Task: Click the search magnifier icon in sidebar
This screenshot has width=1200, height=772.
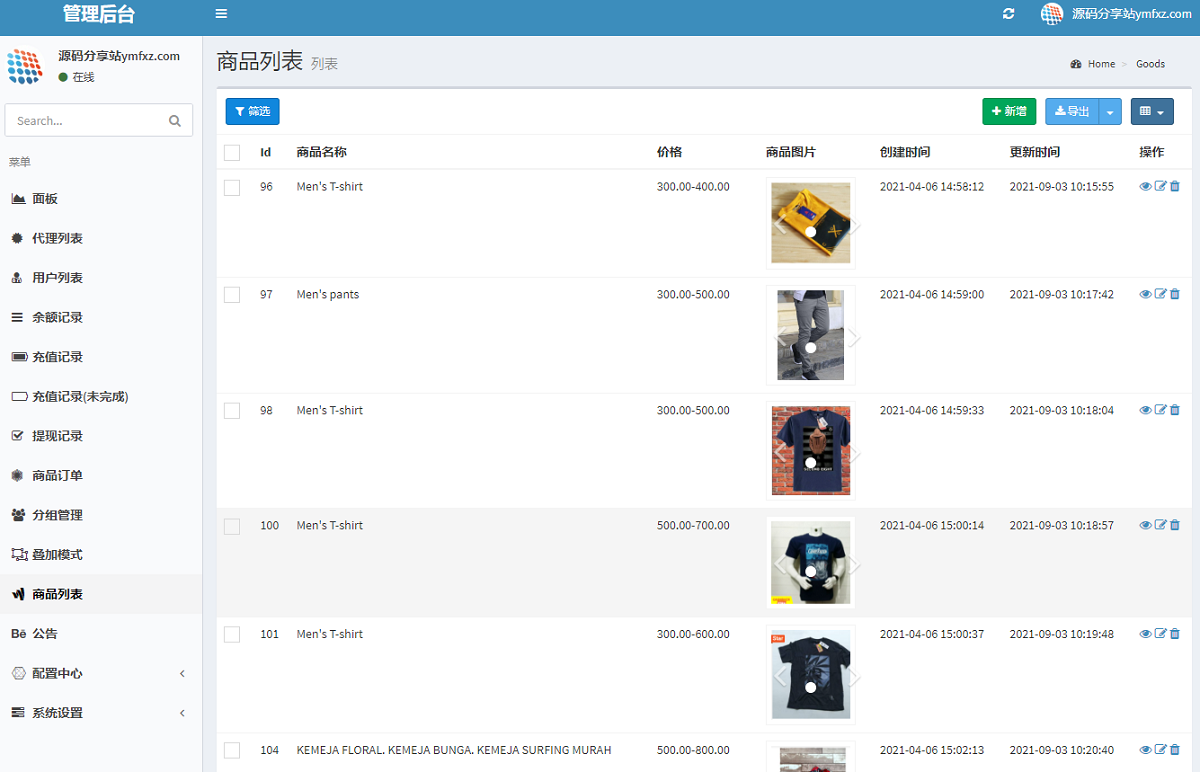Action: coord(175,121)
